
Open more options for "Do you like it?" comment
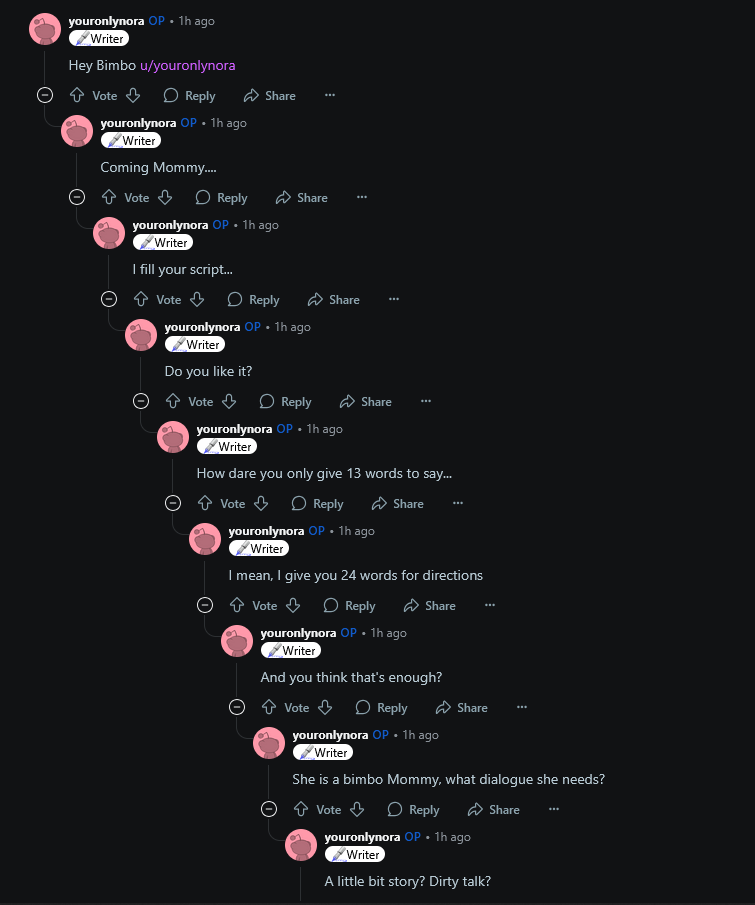[426, 401]
